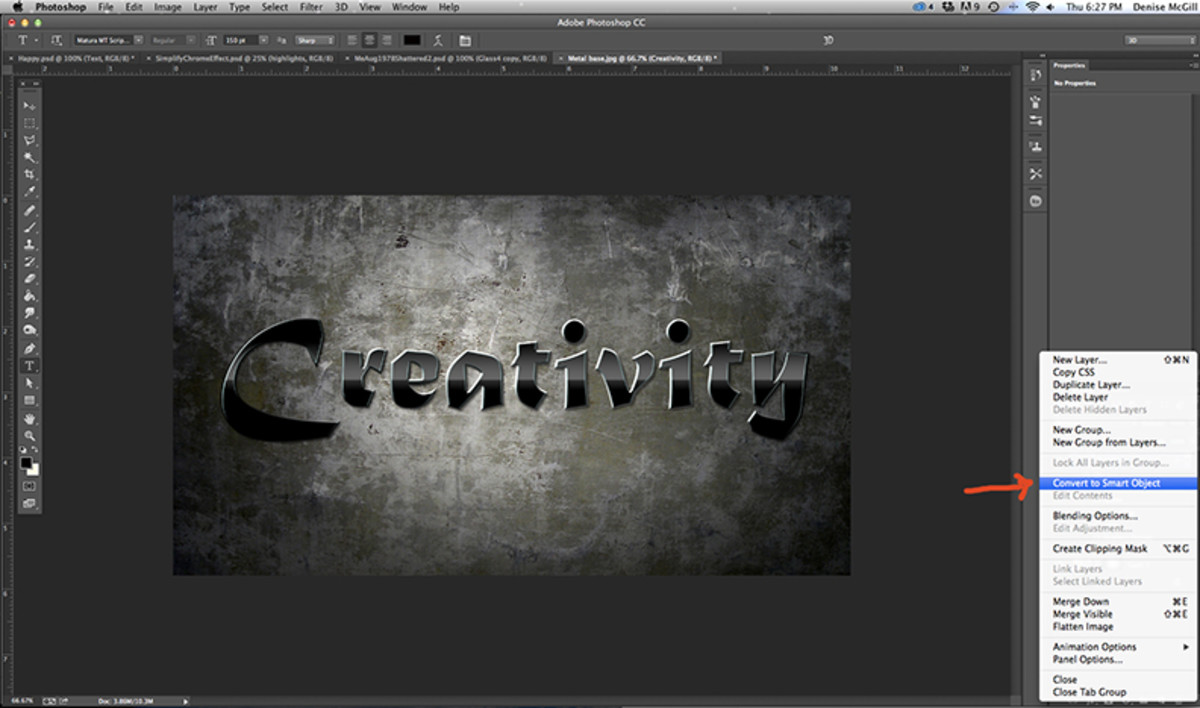
Task: Pick the Eyedropper tool
Action: [30, 191]
